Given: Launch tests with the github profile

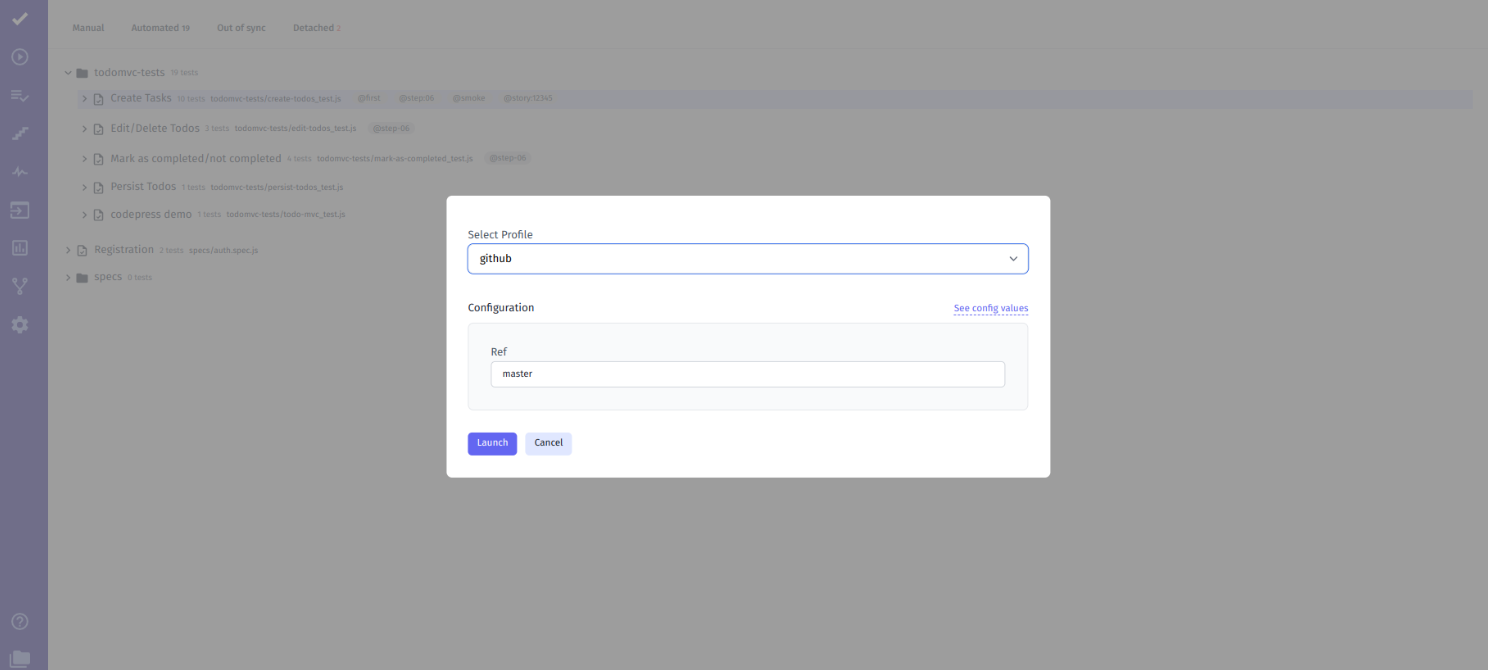Looking at the screenshot, I should (491, 443).
